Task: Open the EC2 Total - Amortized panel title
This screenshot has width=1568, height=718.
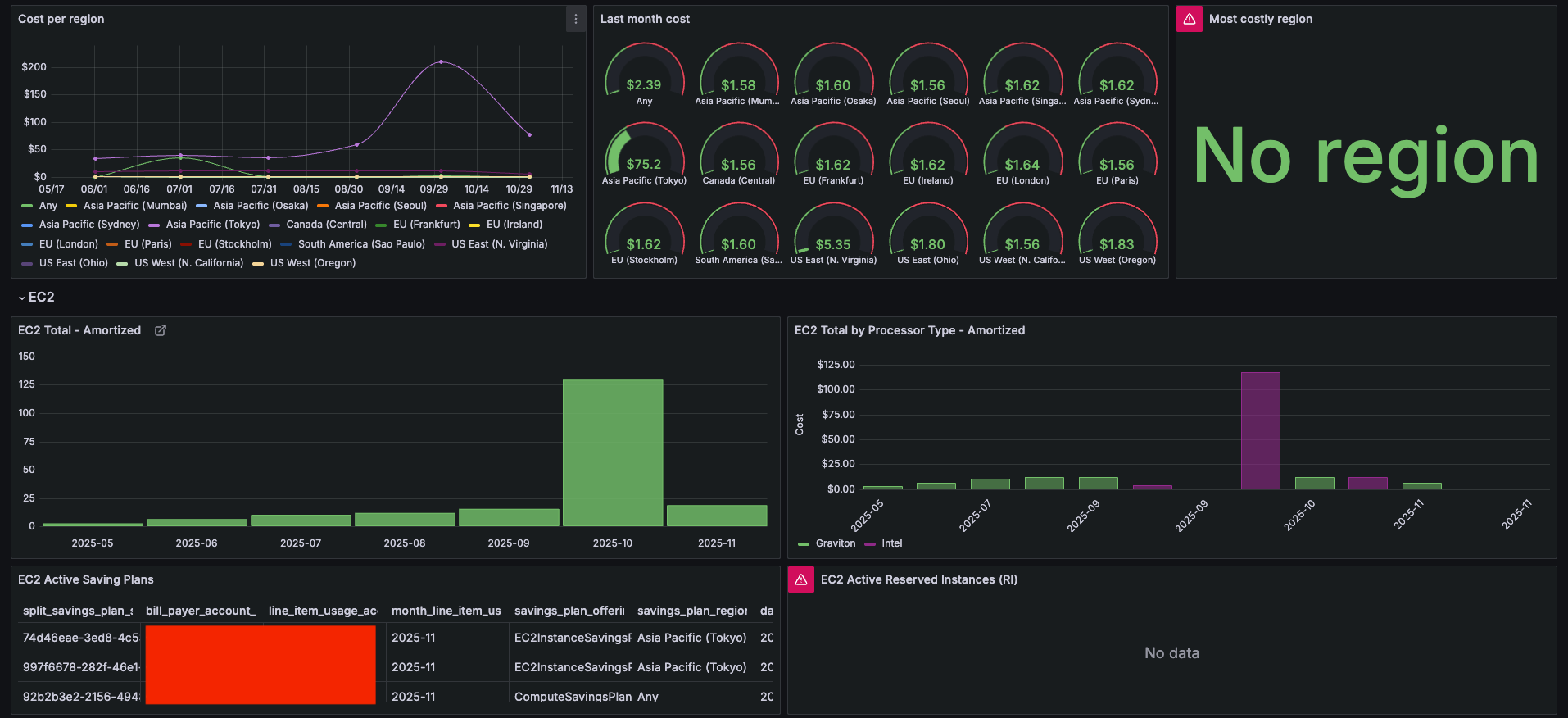Action: (79, 330)
